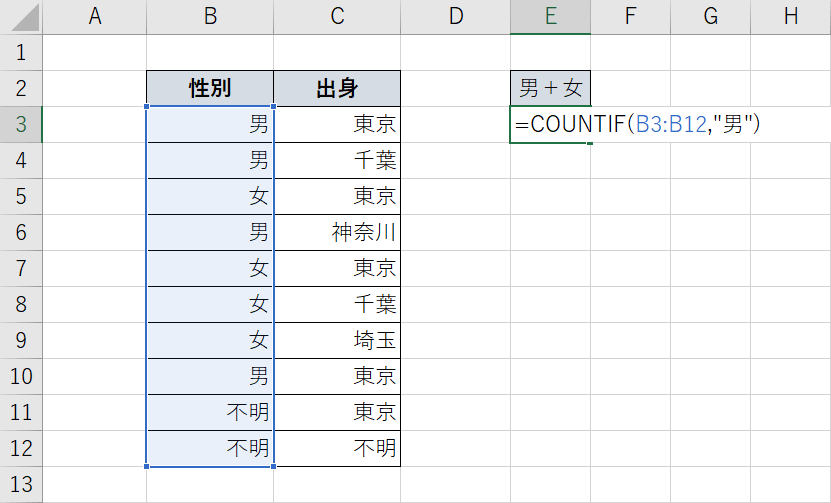This screenshot has width=831, height=503.
Task: Click cell C9 containing 埼玉
Action: point(337,341)
